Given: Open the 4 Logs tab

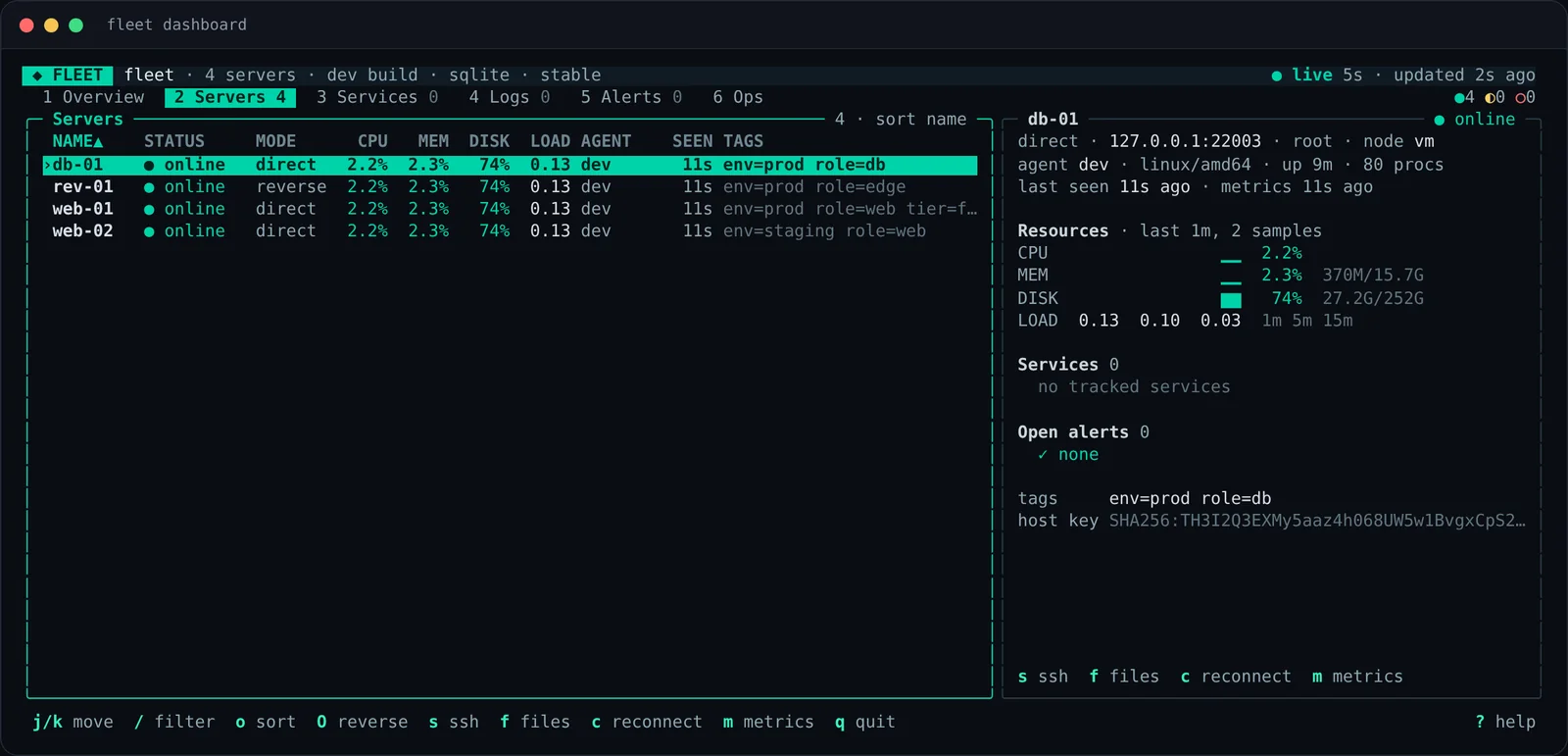Looking at the screenshot, I should (510, 97).
